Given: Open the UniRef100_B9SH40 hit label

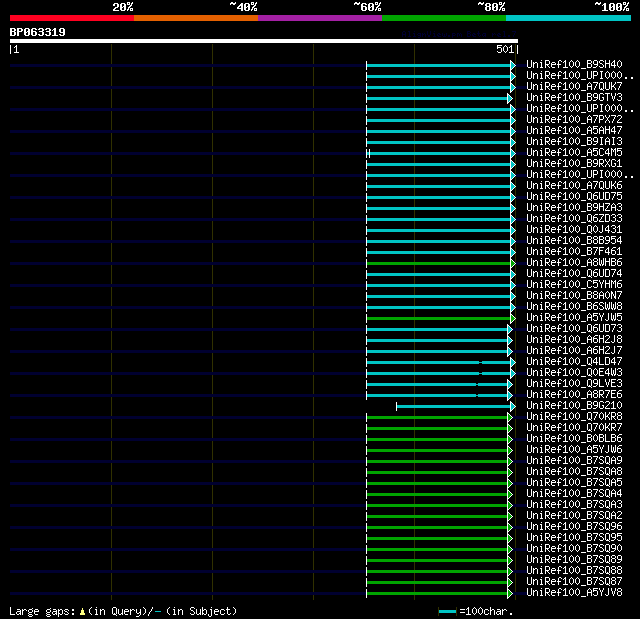Looking at the screenshot, I should click(x=574, y=64).
